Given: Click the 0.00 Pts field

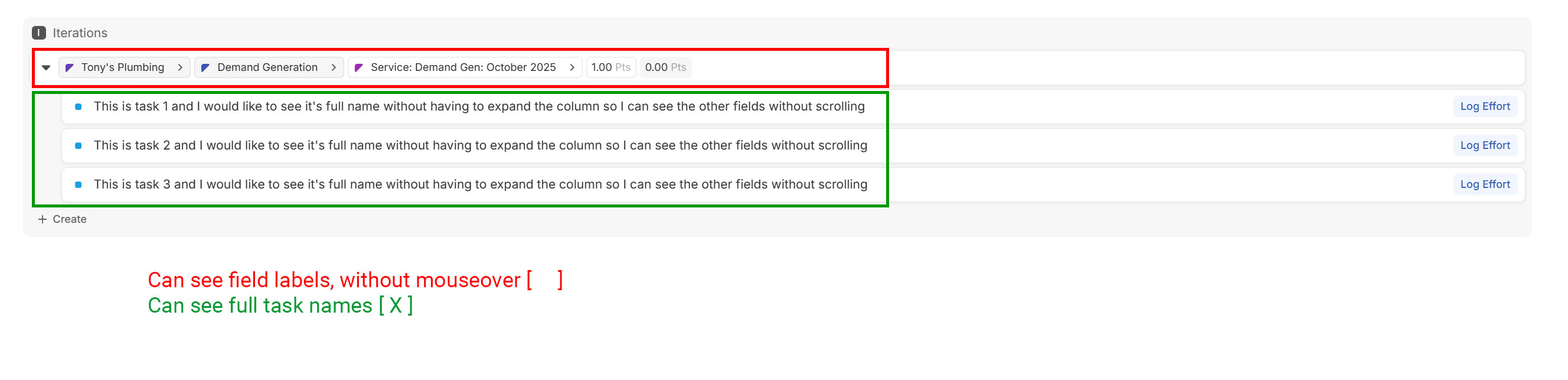Looking at the screenshot, I should pyautogui.click(x=665, y=67).
